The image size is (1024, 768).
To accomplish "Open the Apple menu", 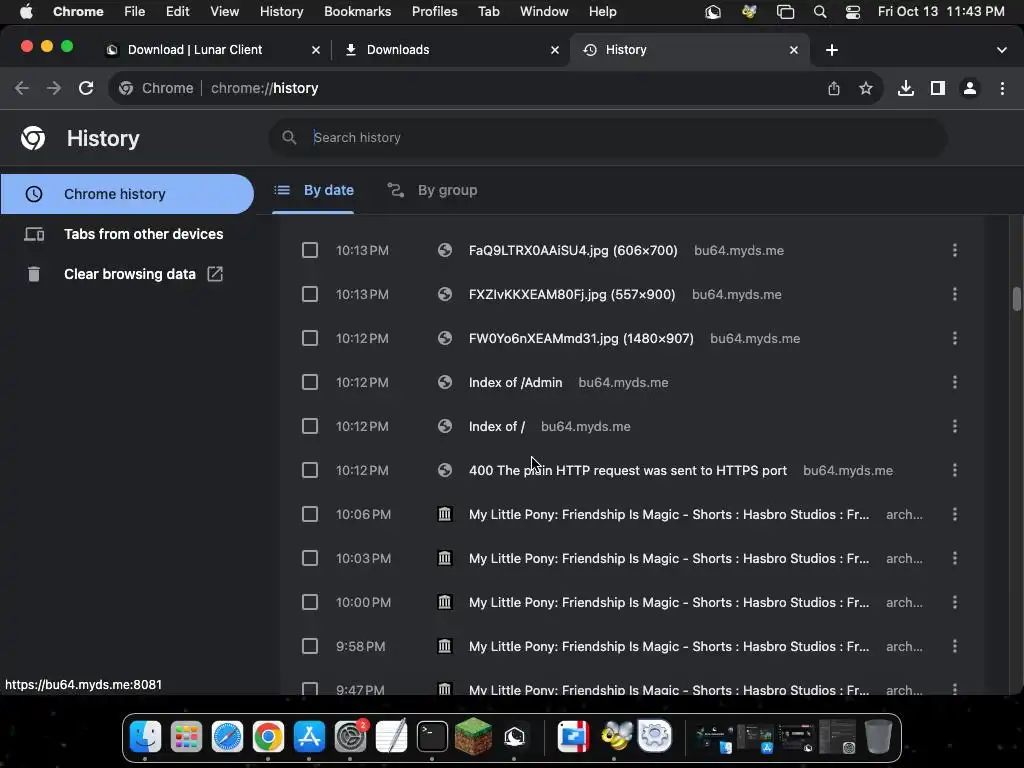I will pos(26,12).
